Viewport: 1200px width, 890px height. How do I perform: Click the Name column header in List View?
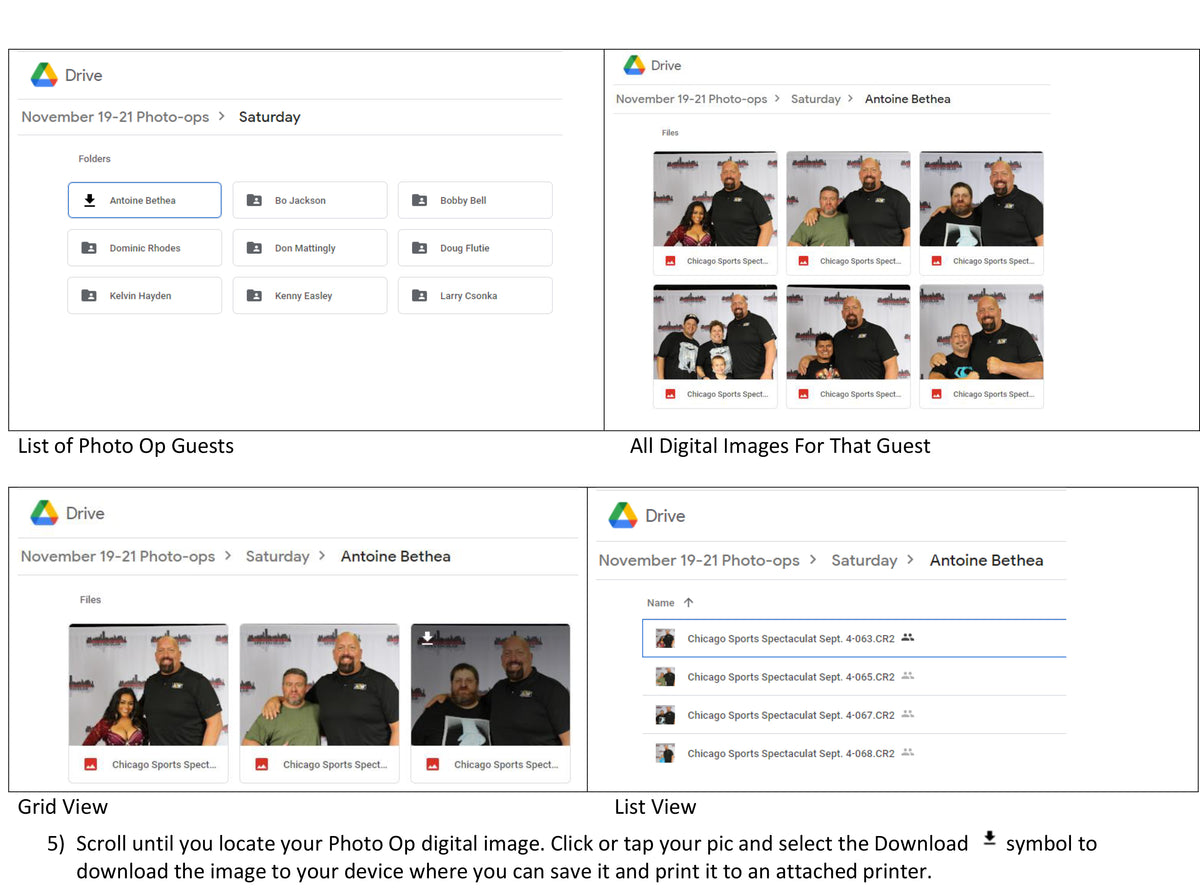pos(661,603)
